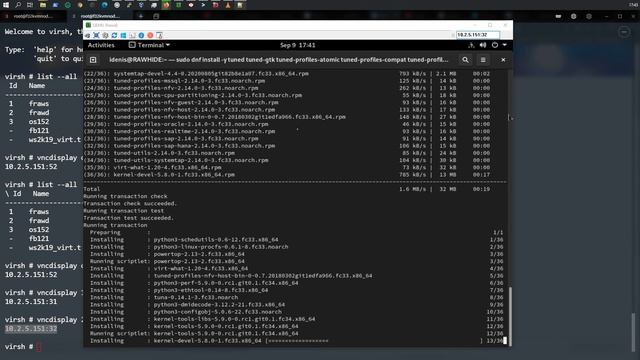The height and width of the screenshot is (360, 640).
Task: Switch to second root@ tab in host terminal
Action: pos(100,16)
